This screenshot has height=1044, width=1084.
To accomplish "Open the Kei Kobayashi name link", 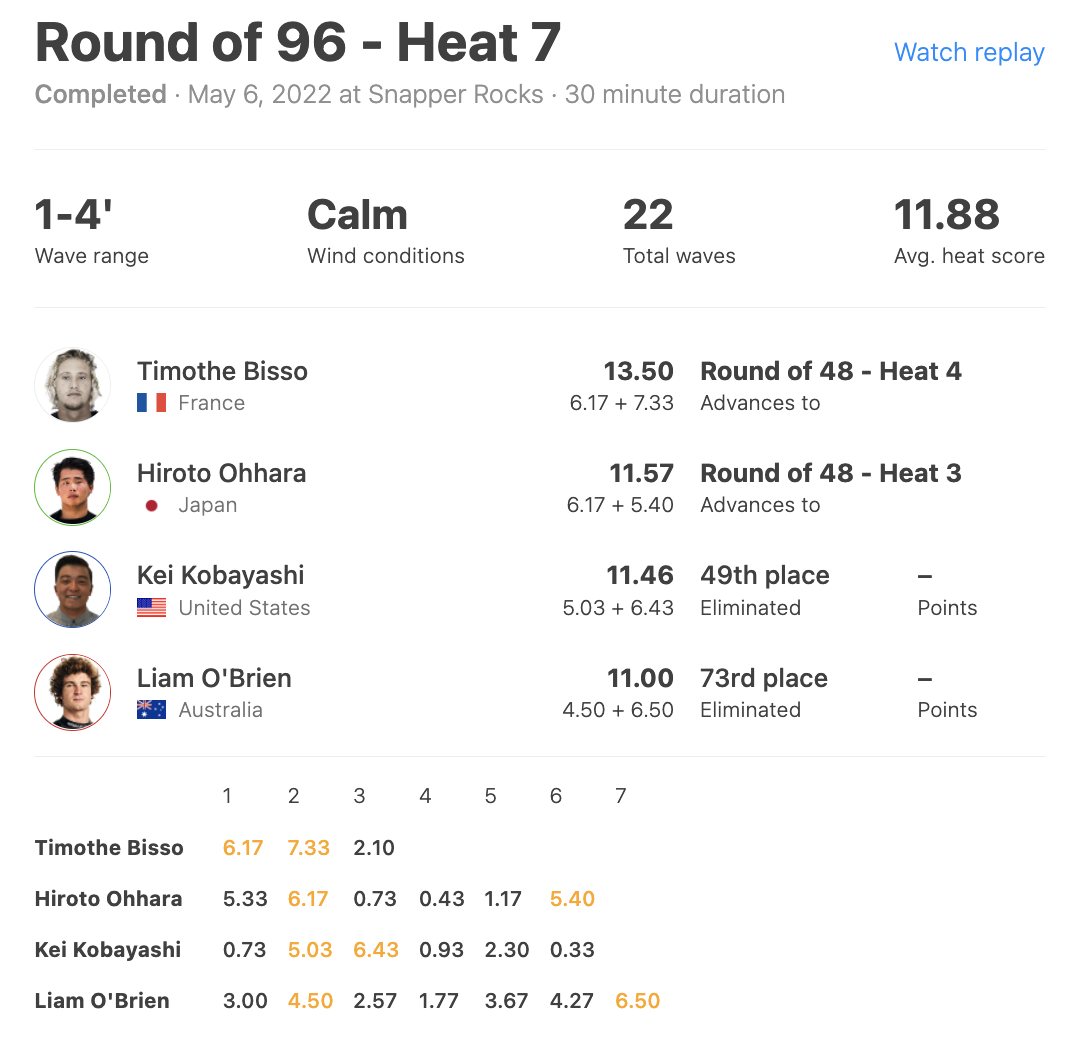I will point(221,575).
